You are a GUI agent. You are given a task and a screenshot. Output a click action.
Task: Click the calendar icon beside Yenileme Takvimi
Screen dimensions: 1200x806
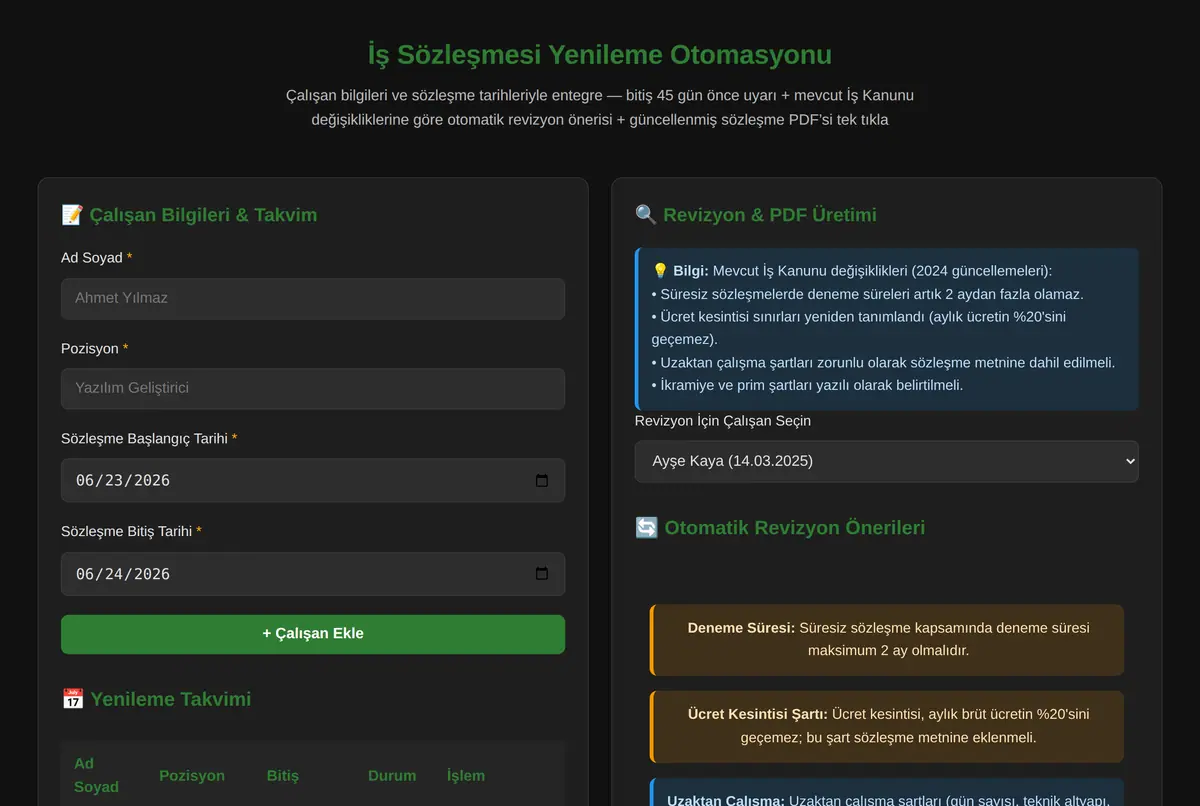coord(72,699)
